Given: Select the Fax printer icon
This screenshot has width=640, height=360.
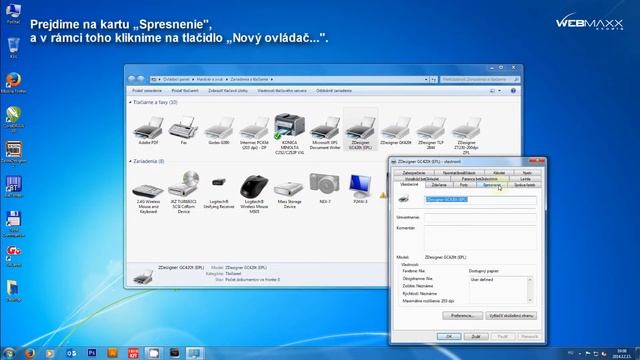Looking at the screenshot, I should [183, 127].
